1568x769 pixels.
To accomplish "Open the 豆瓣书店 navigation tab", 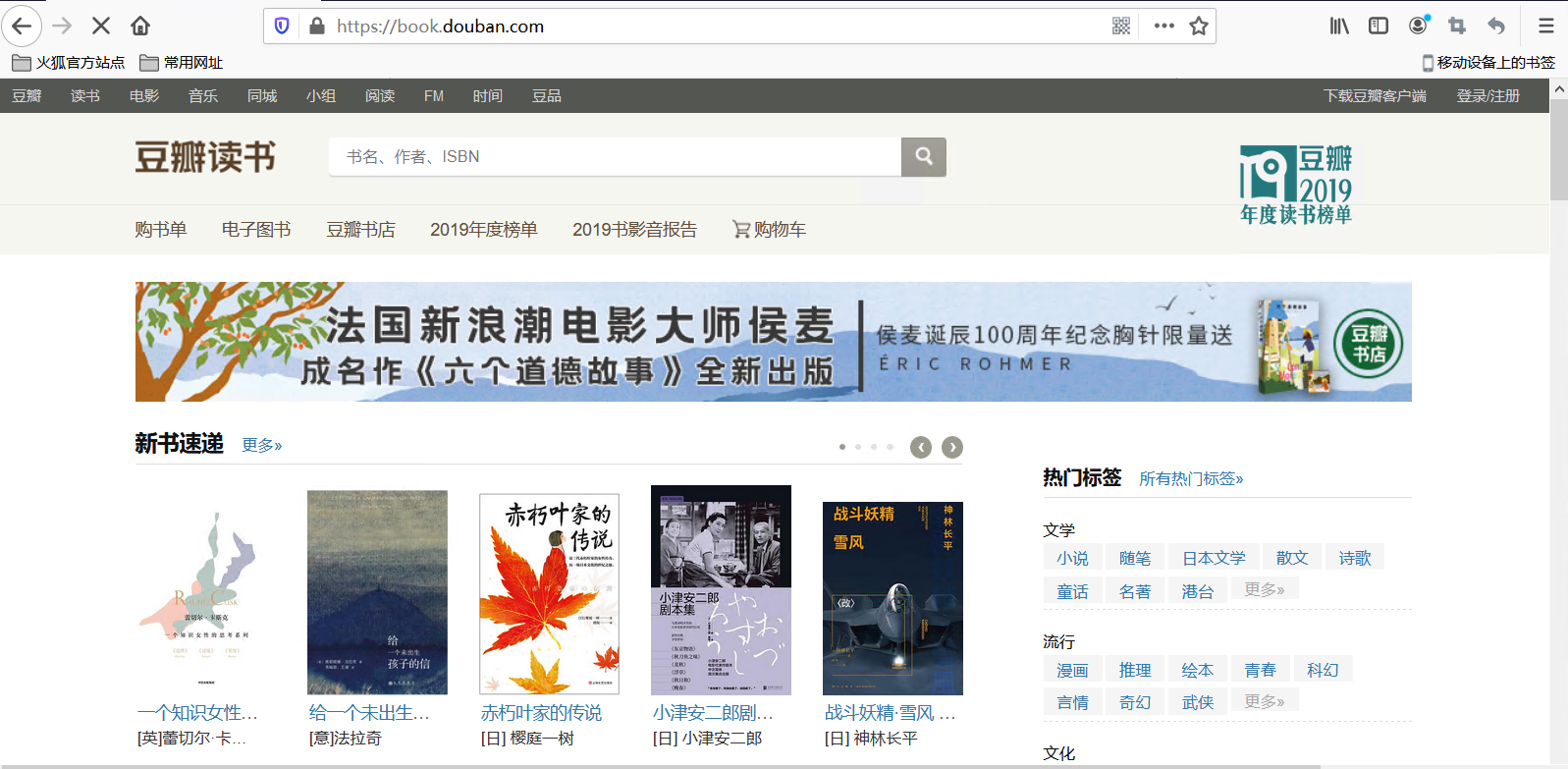I will 361,229.
